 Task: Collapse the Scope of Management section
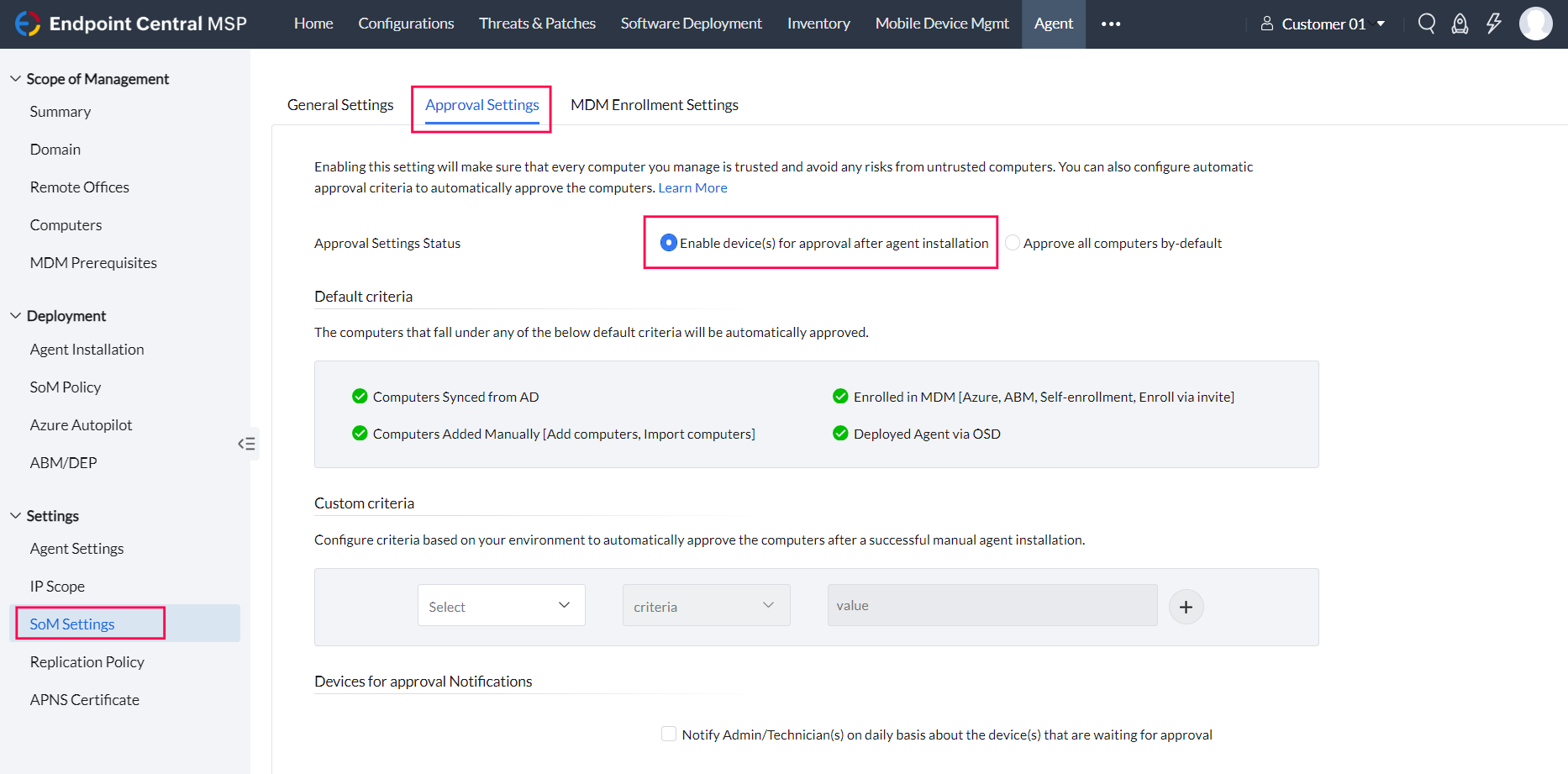tap(15, 78)
